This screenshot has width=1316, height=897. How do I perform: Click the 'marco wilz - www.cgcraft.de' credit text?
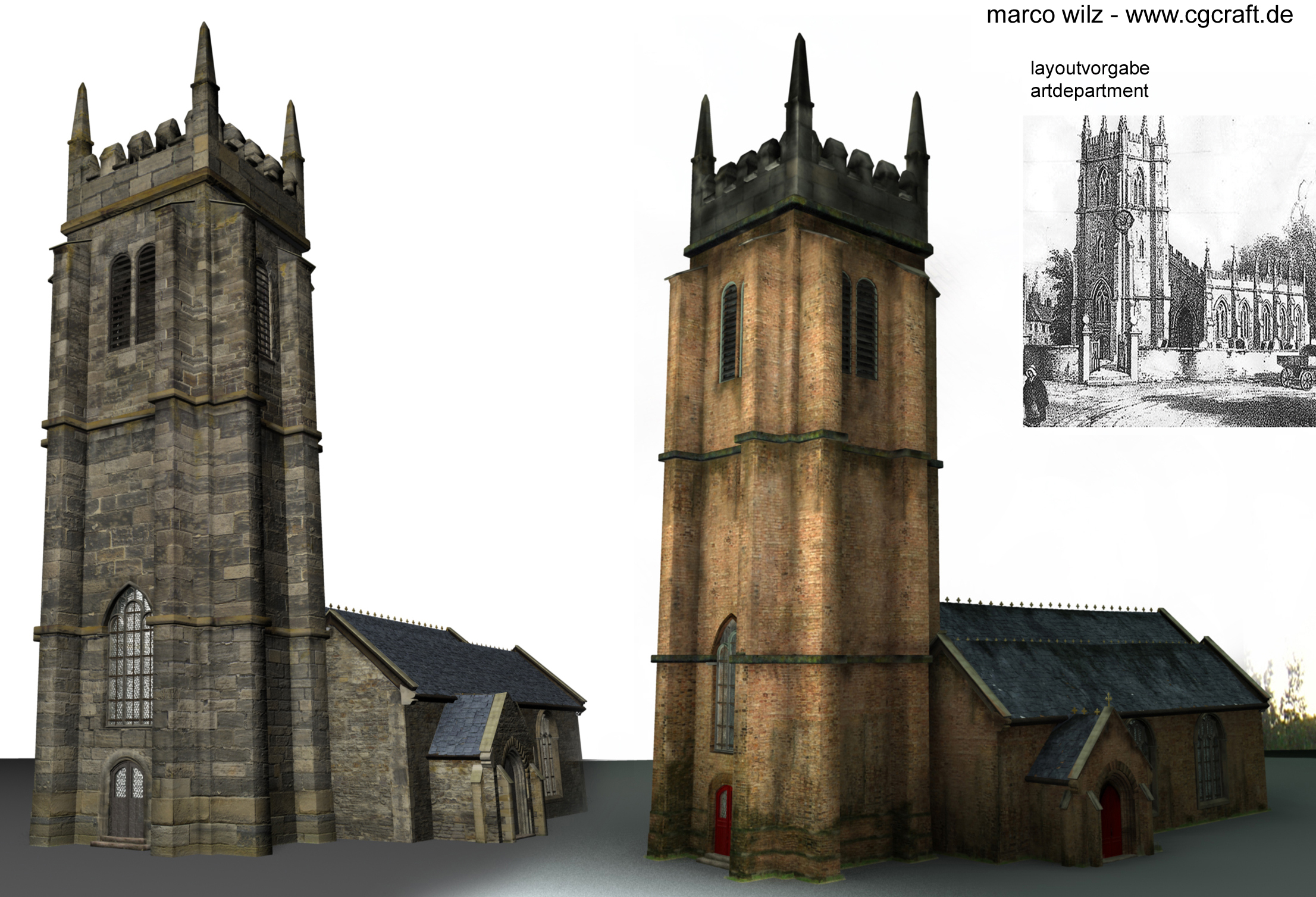point(1139,15)
